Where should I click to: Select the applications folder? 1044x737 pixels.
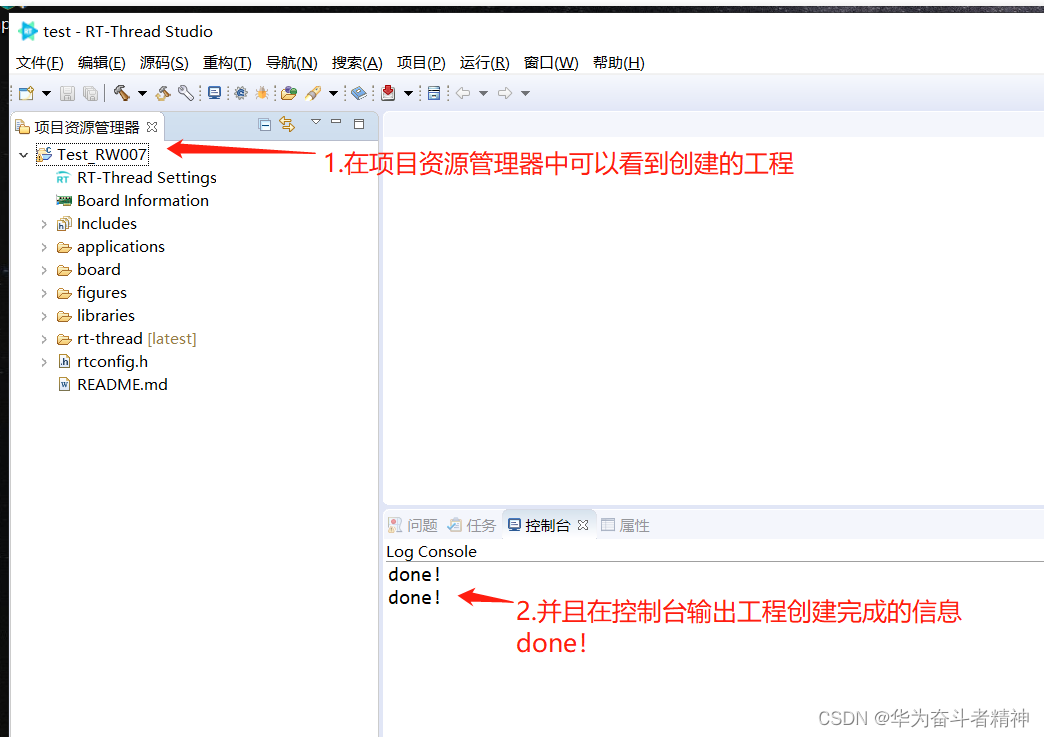point(121,247)
